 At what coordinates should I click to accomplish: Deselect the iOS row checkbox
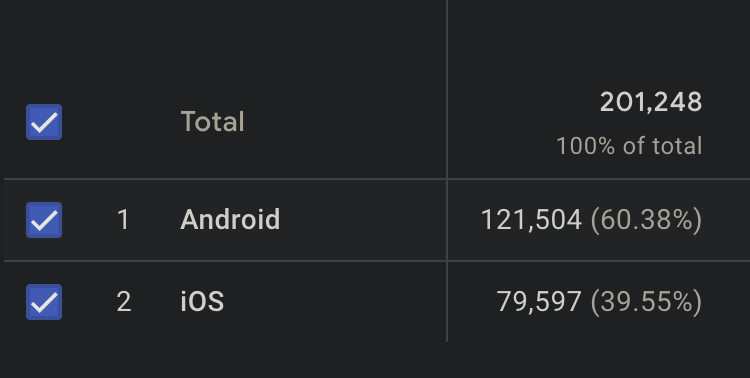pyautogui.click(x=44, y=302)
